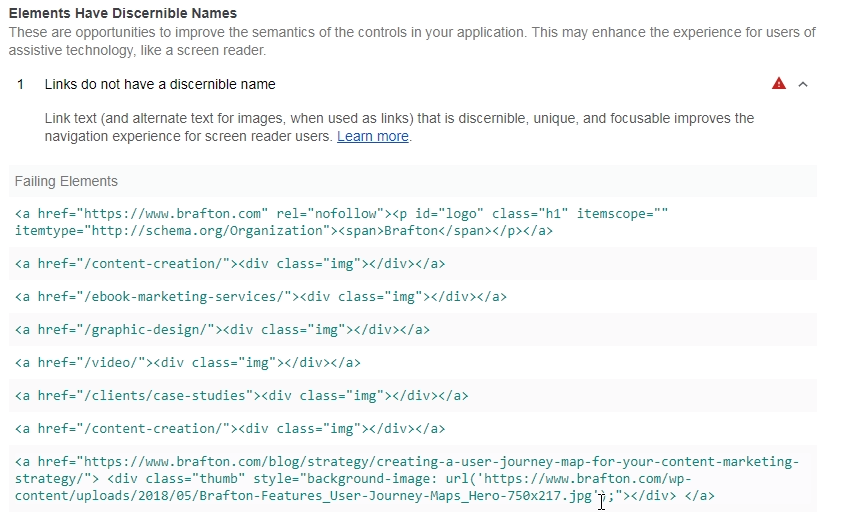Select the /video/ failing element row

[x=187, y=362]
